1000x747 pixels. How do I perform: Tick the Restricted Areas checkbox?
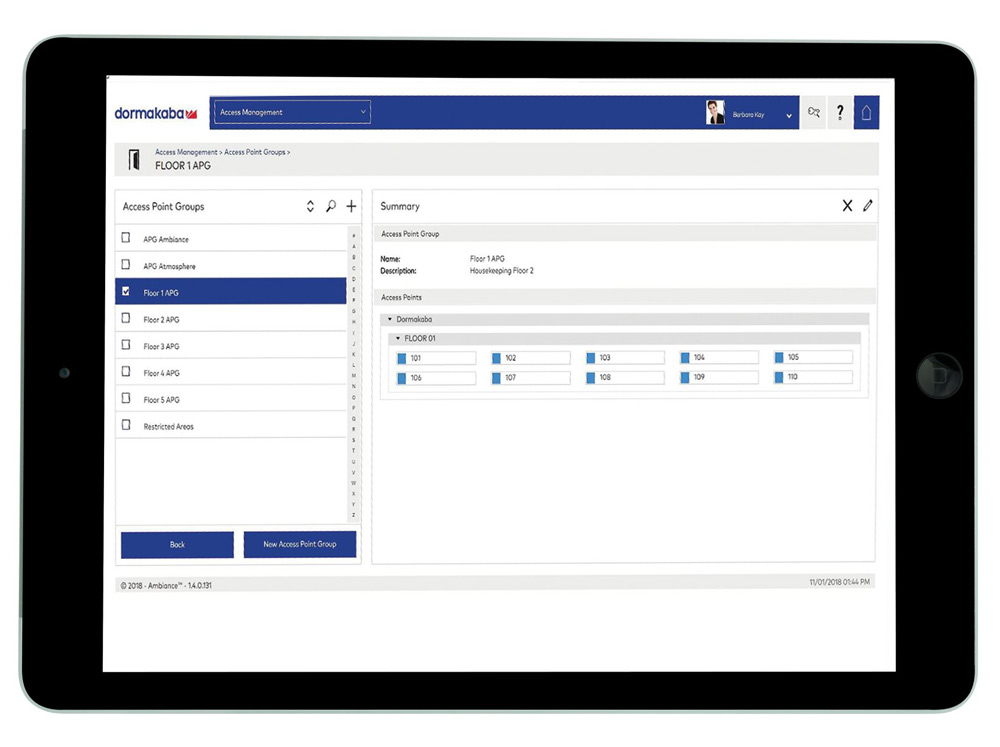pos(126,425)
